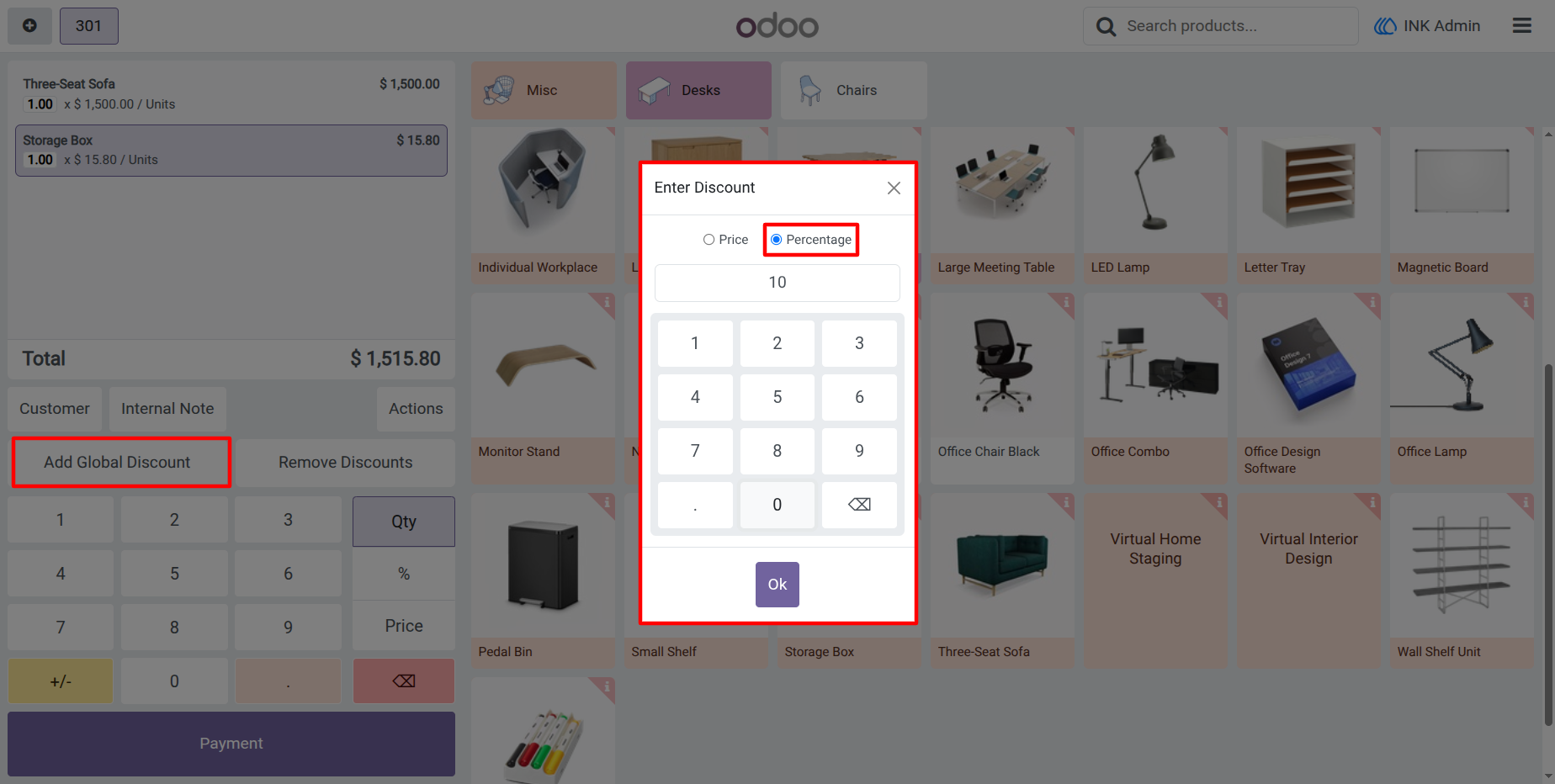Click INK Admin user icon

coord(1385,26)
